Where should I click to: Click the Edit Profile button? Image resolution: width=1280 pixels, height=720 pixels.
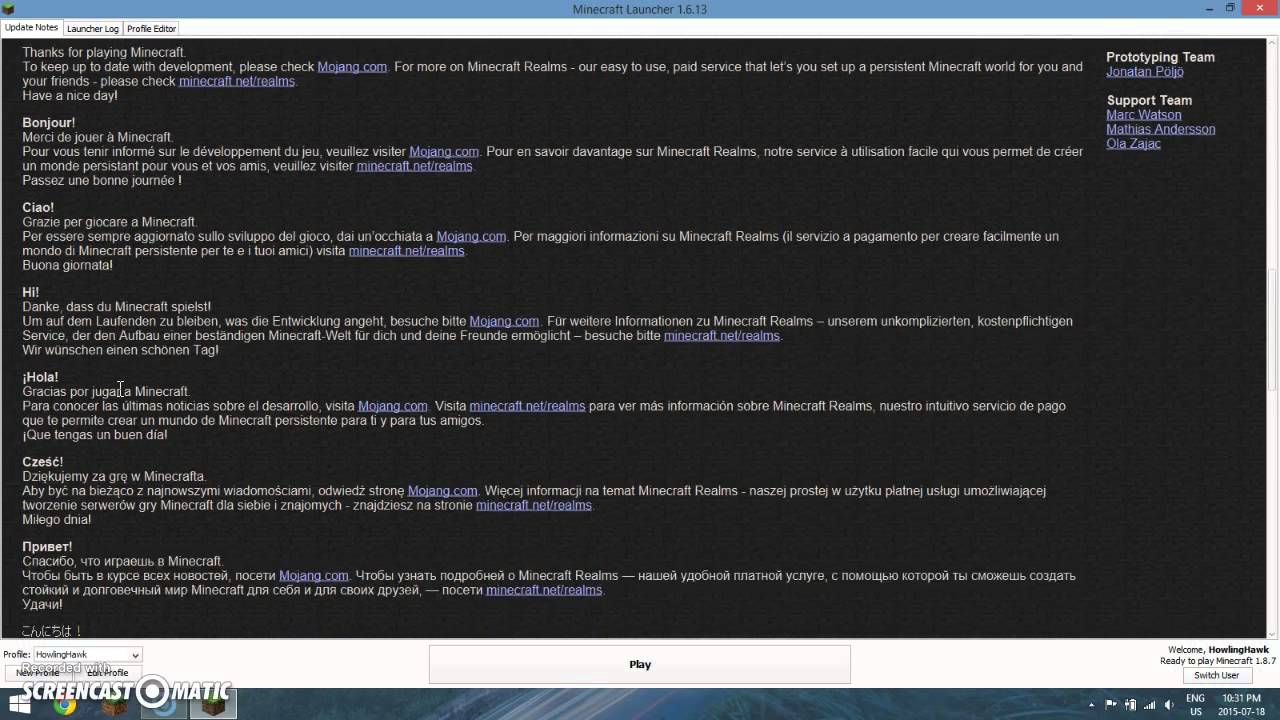coord(108,672)
